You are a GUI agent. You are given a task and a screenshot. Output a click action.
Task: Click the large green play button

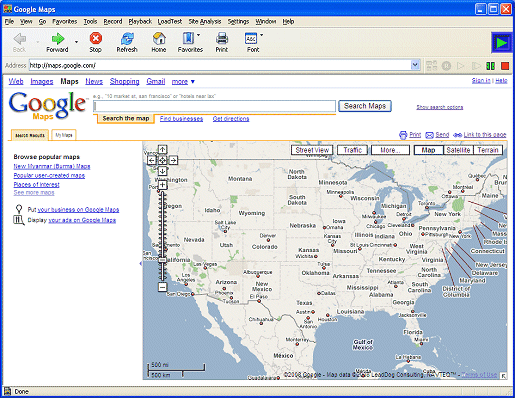tap(502, 43)
